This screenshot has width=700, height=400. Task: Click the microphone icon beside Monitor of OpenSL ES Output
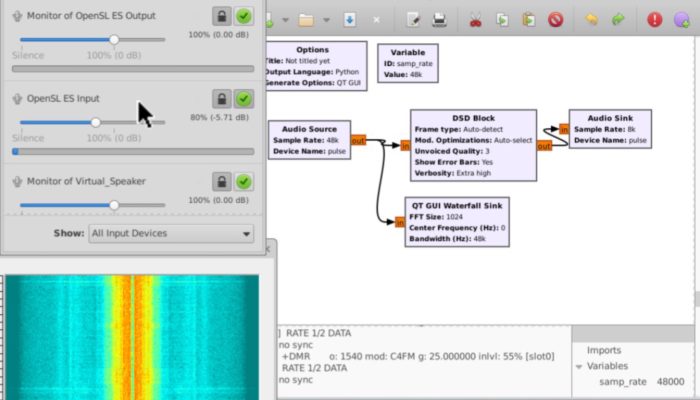(17, 16)
